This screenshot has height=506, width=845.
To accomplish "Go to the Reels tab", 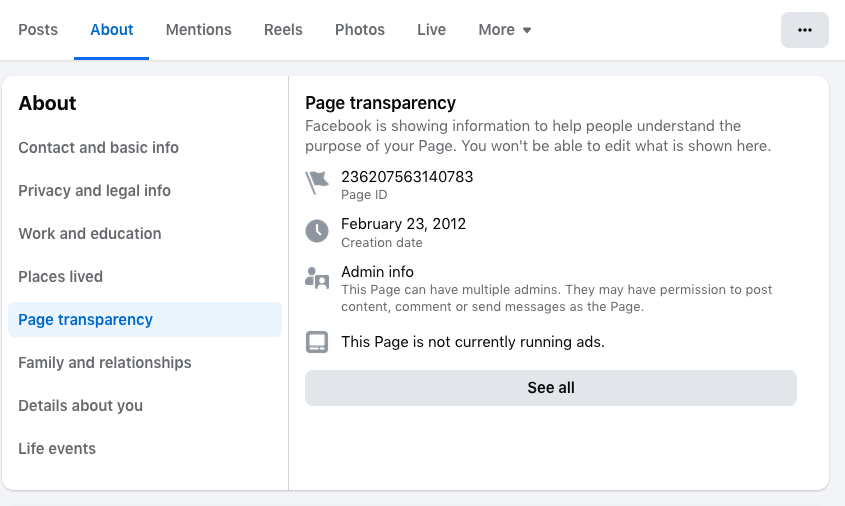I will [x=283, y=30].
